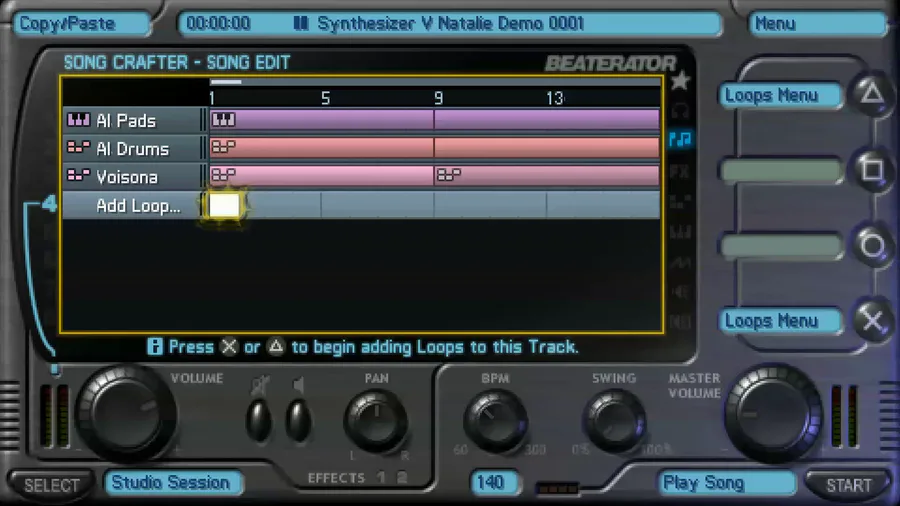
Task: Open Loops Menu next to cross
Action: (x=781, y=321)
